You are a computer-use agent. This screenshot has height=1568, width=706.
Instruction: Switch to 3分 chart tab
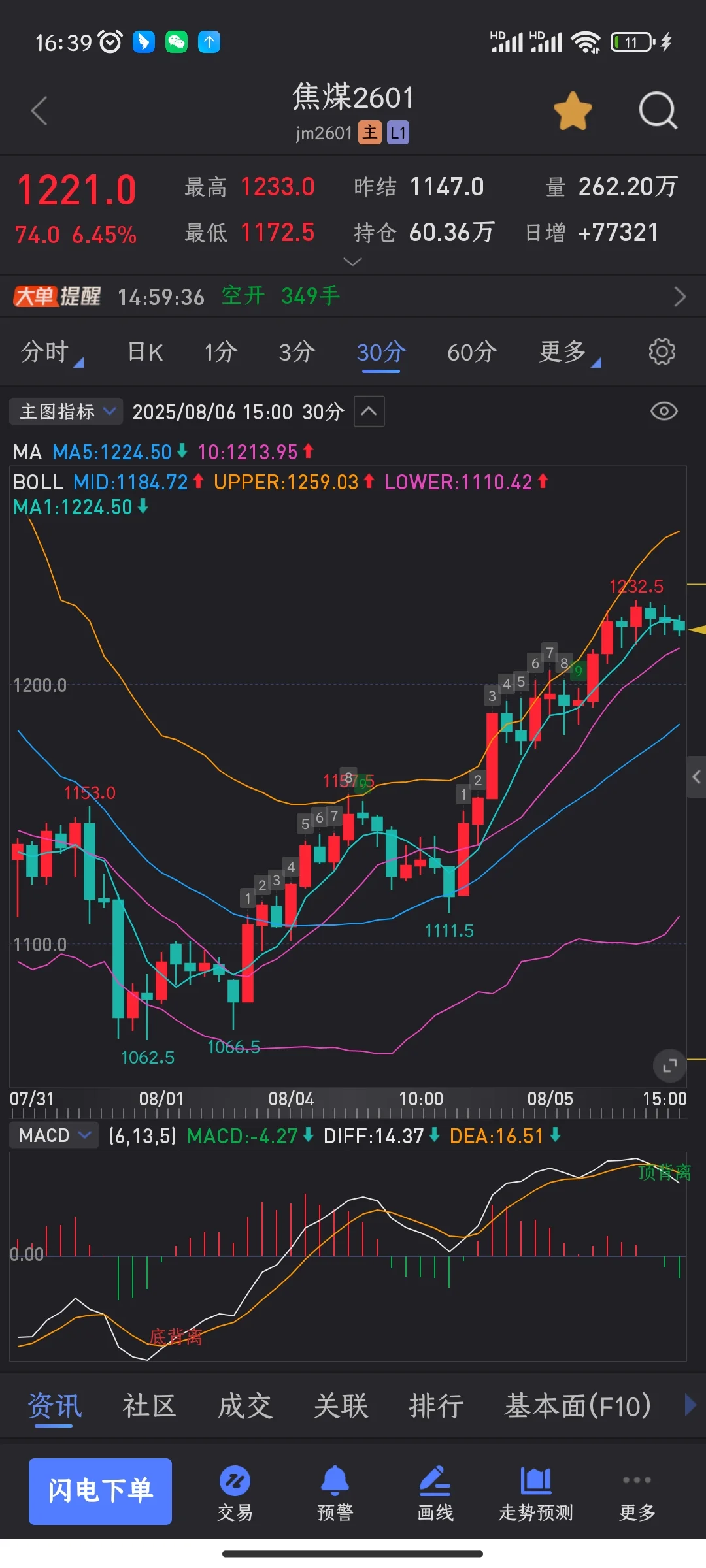click(297, 352)
